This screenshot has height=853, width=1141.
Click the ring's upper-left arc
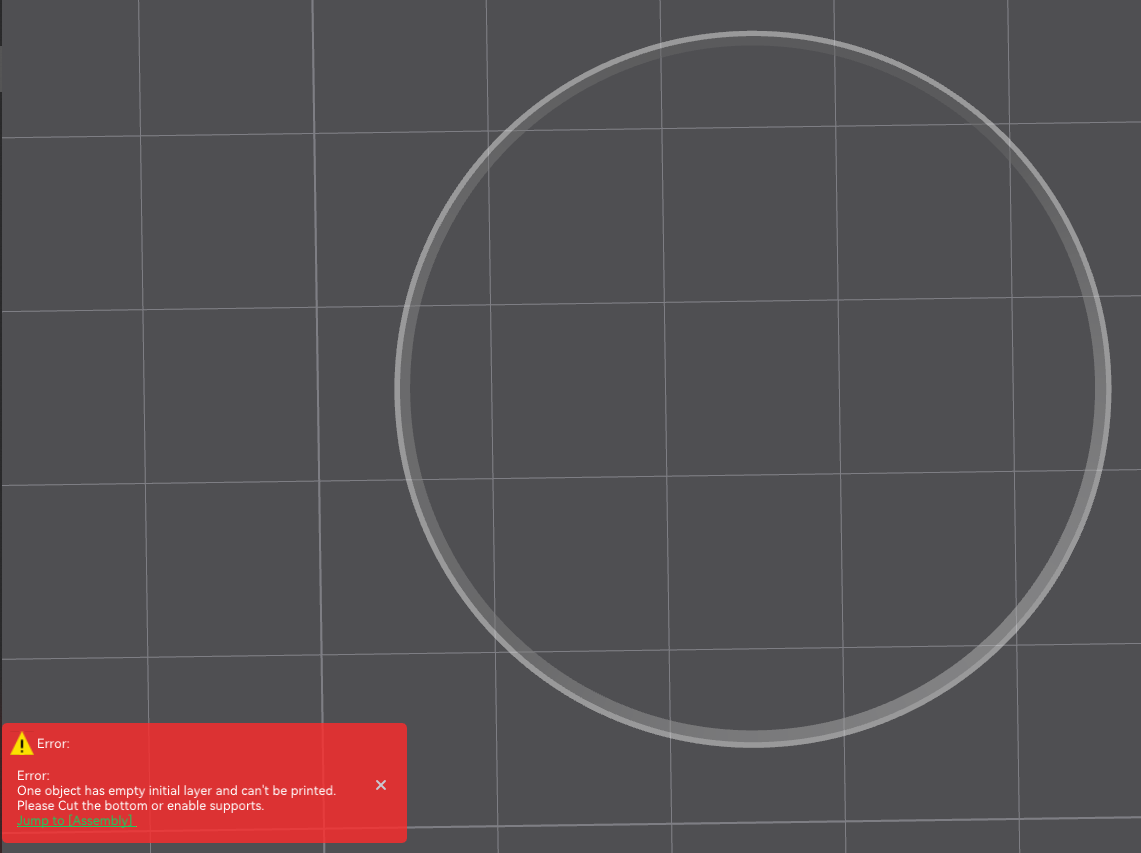(x=503, y=142)
